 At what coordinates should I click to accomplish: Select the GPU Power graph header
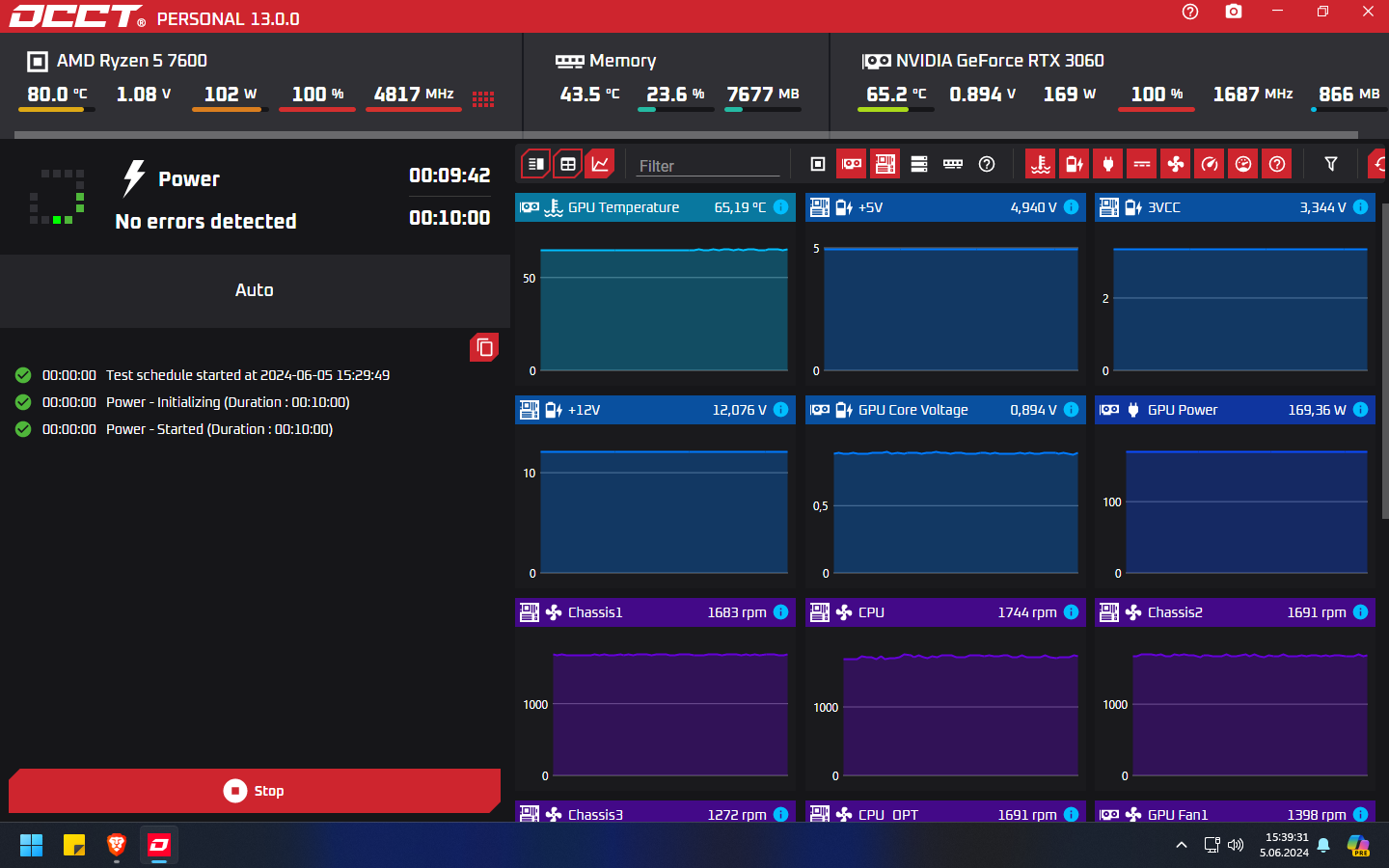point(1235,410)
